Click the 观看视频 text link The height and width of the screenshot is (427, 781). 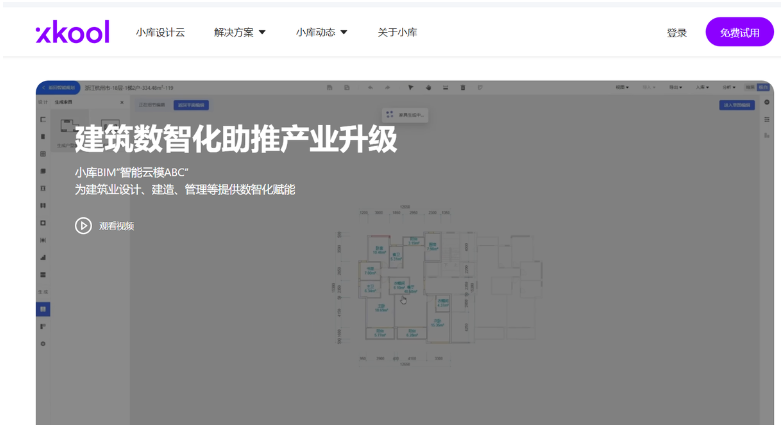pos(116,226)
